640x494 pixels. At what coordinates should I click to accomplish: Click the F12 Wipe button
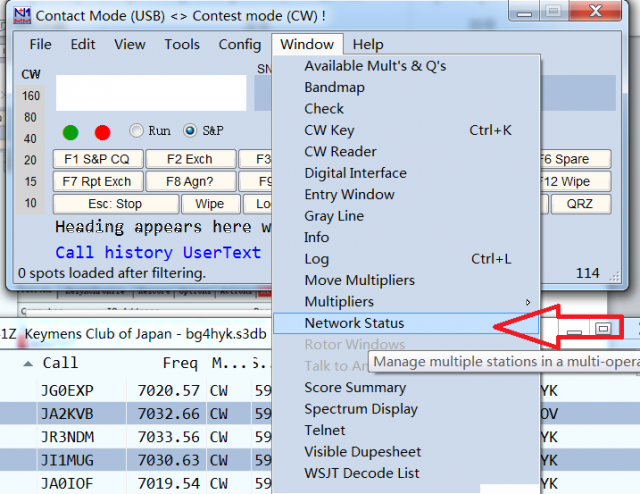576,181
